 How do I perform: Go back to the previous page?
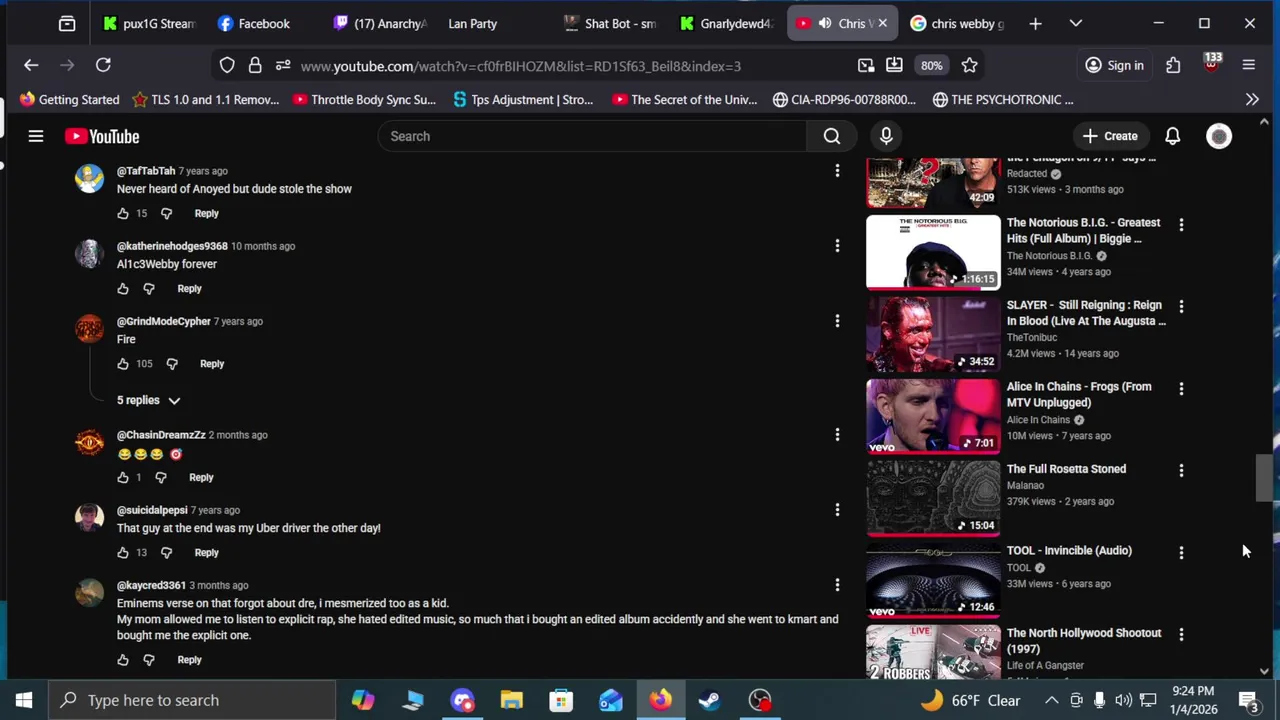31,65
